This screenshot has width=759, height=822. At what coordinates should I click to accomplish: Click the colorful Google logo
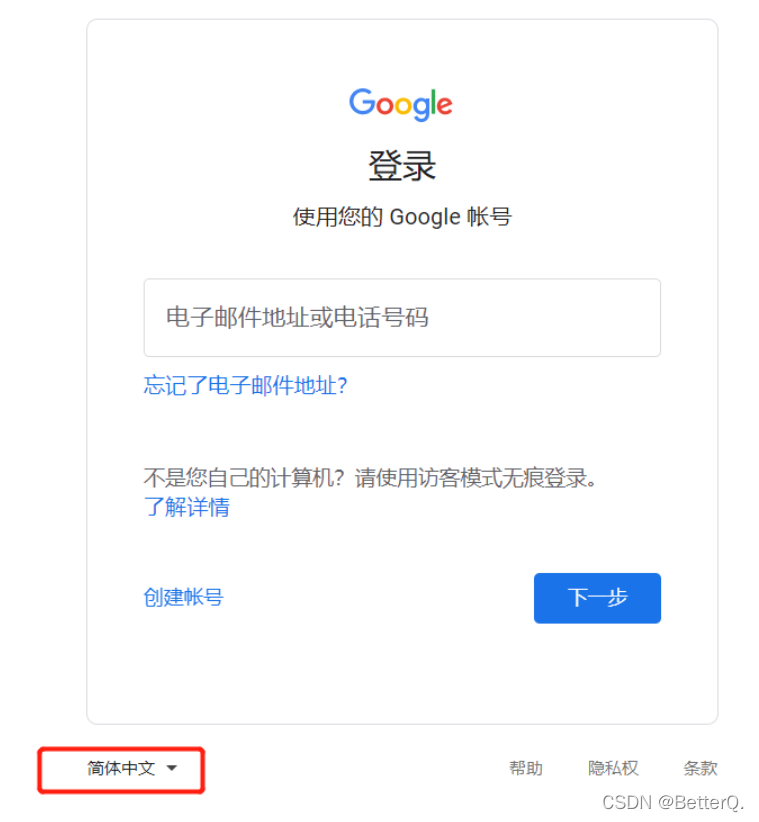pyautogui.click(x=401, y=104)
